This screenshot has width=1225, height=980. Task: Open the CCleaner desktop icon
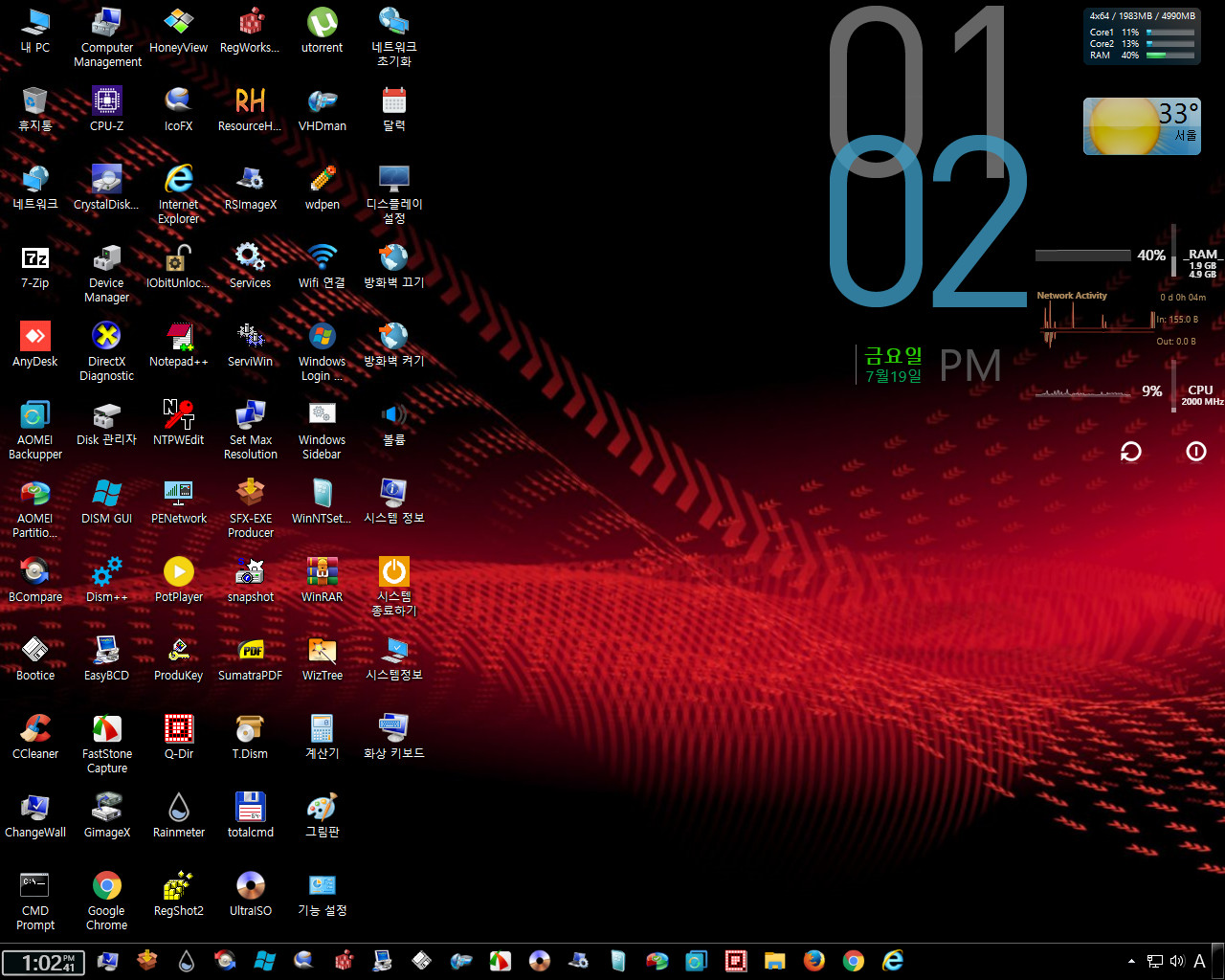(x=34, y=737)
